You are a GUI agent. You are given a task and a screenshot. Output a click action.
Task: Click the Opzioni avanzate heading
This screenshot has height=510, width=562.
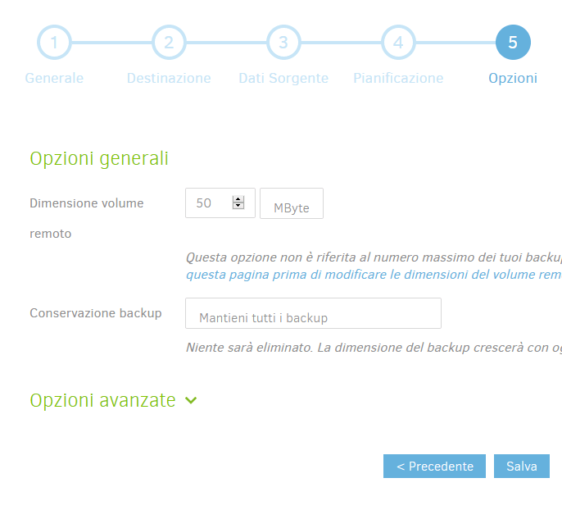pyautogui.click(x=103, y=400)
